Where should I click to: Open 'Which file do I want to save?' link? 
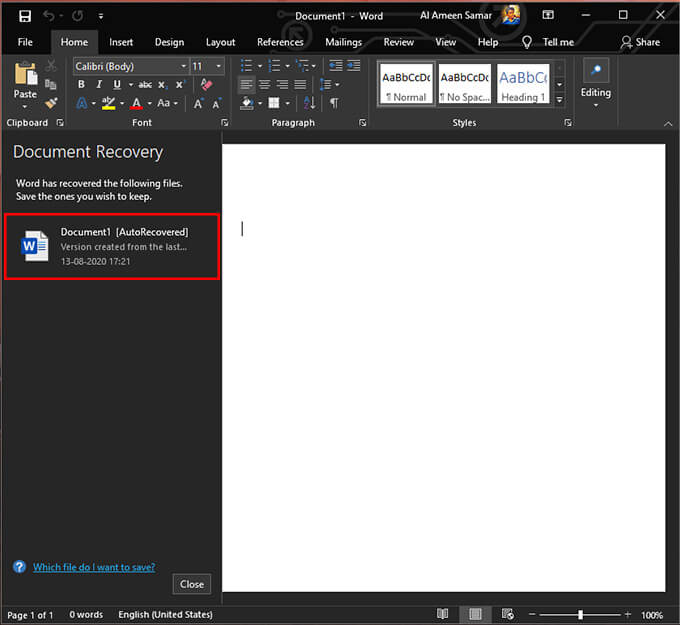tap(94, 567)
